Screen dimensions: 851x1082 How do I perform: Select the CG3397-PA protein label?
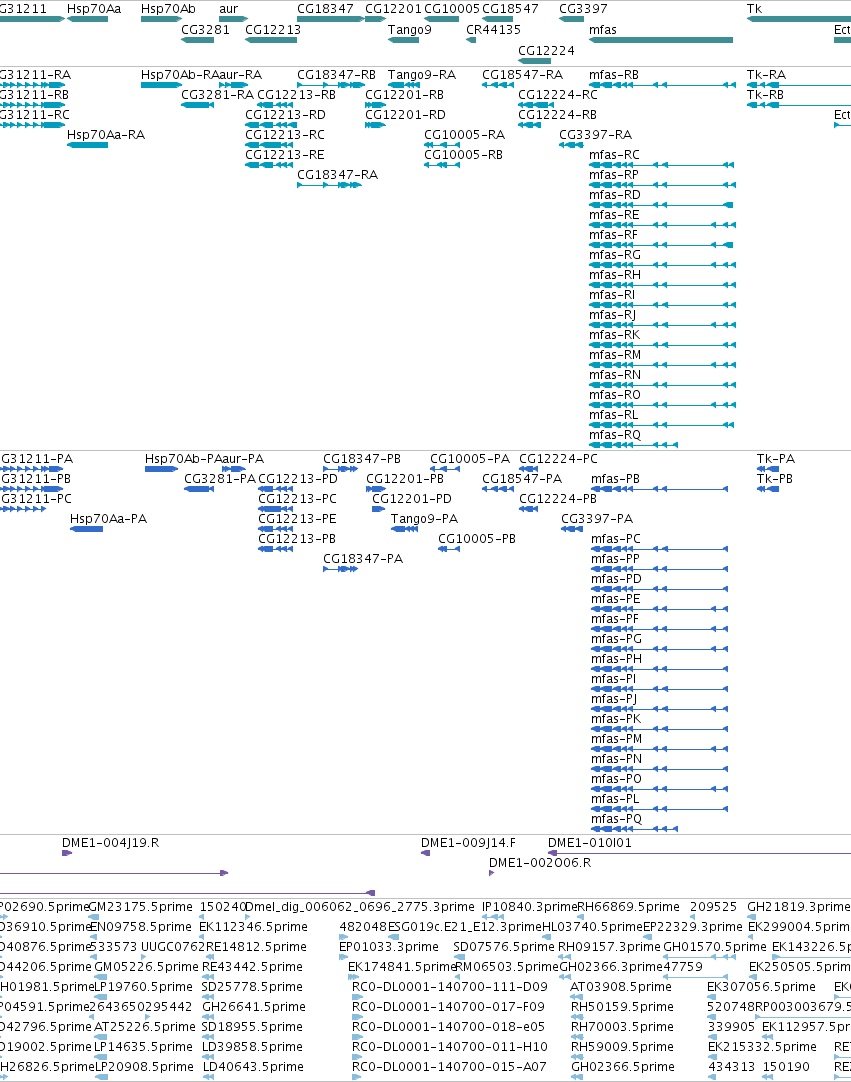(x=597, y=519)
